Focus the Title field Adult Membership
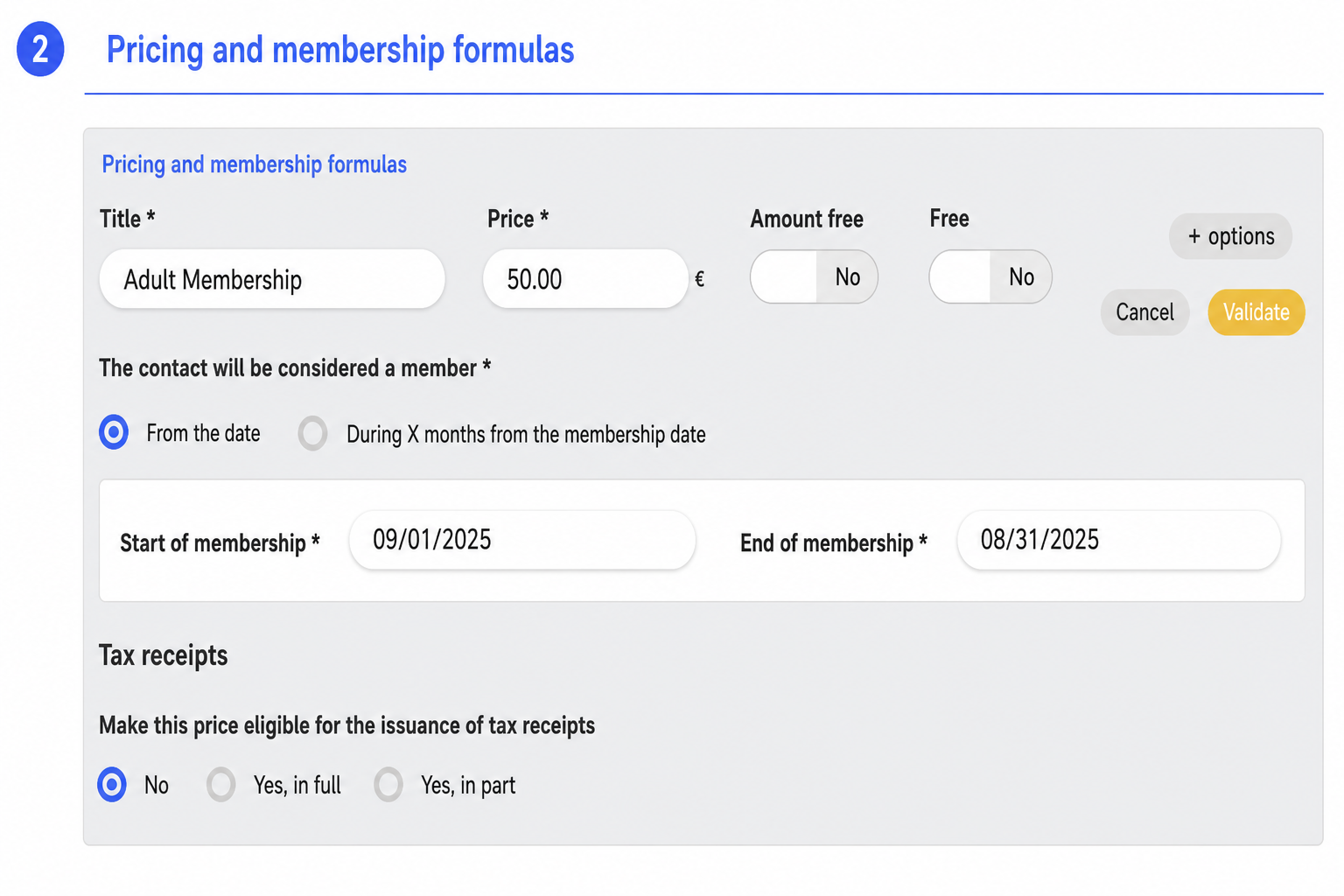 click(272, 279)
